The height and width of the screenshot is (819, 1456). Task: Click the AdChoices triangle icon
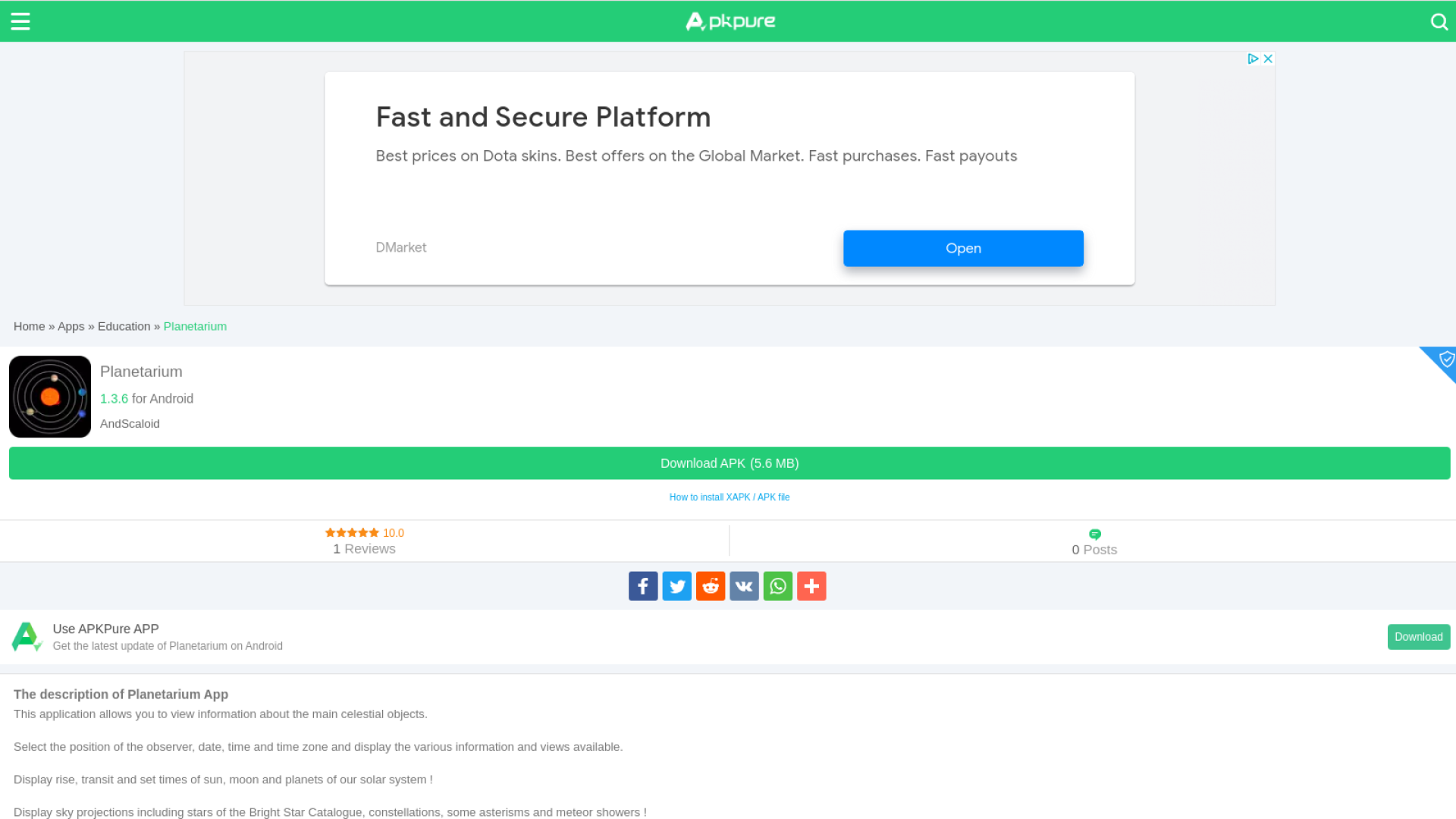tap(1253, 59)
